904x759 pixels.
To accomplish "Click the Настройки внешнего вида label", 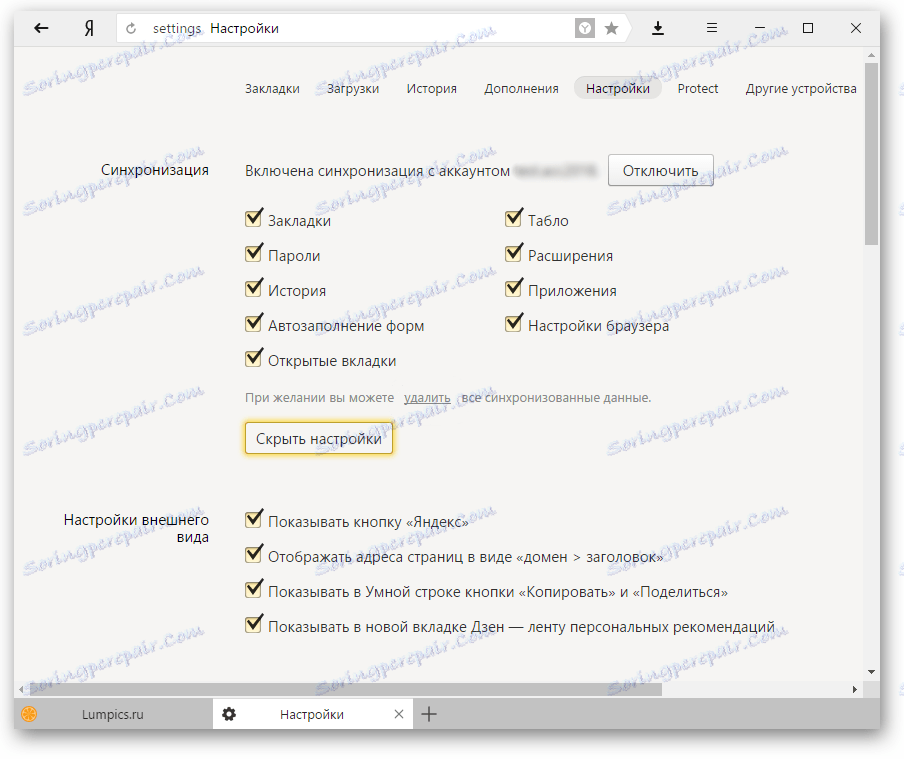I will coord(136,528).
